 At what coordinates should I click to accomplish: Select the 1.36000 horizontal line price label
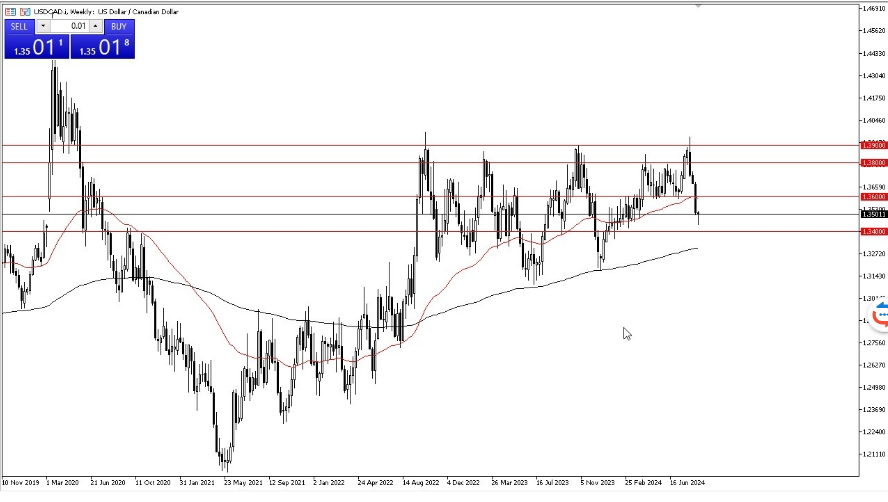click(x=873, y=197)
